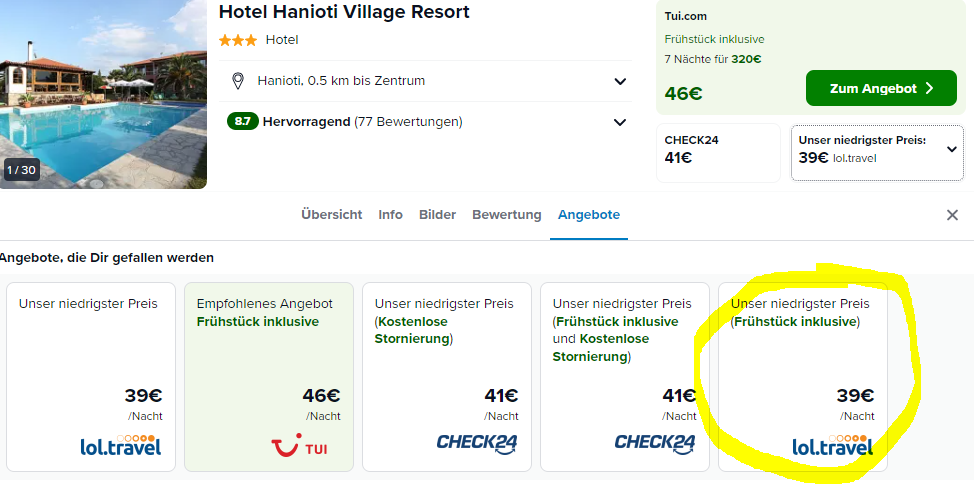
Task: Switch to the Übersicht tab
Action: pos(332,214)
